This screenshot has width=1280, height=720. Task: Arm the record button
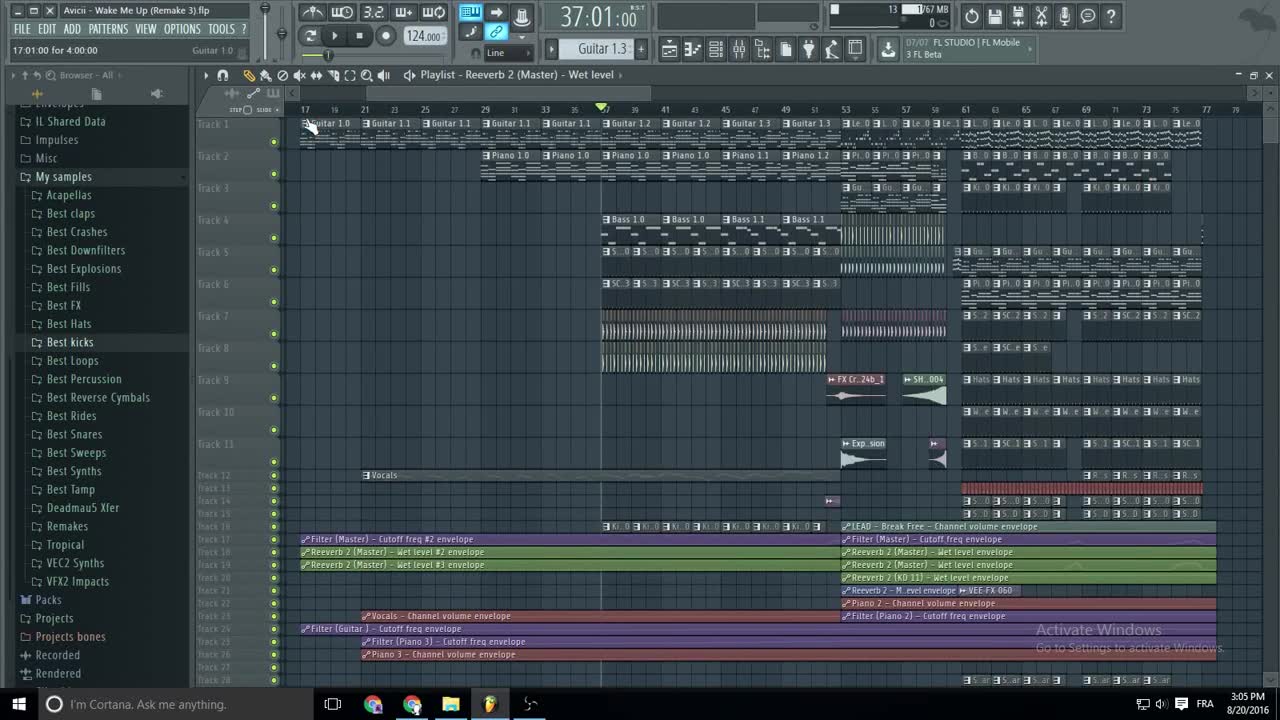coord(386,36)
